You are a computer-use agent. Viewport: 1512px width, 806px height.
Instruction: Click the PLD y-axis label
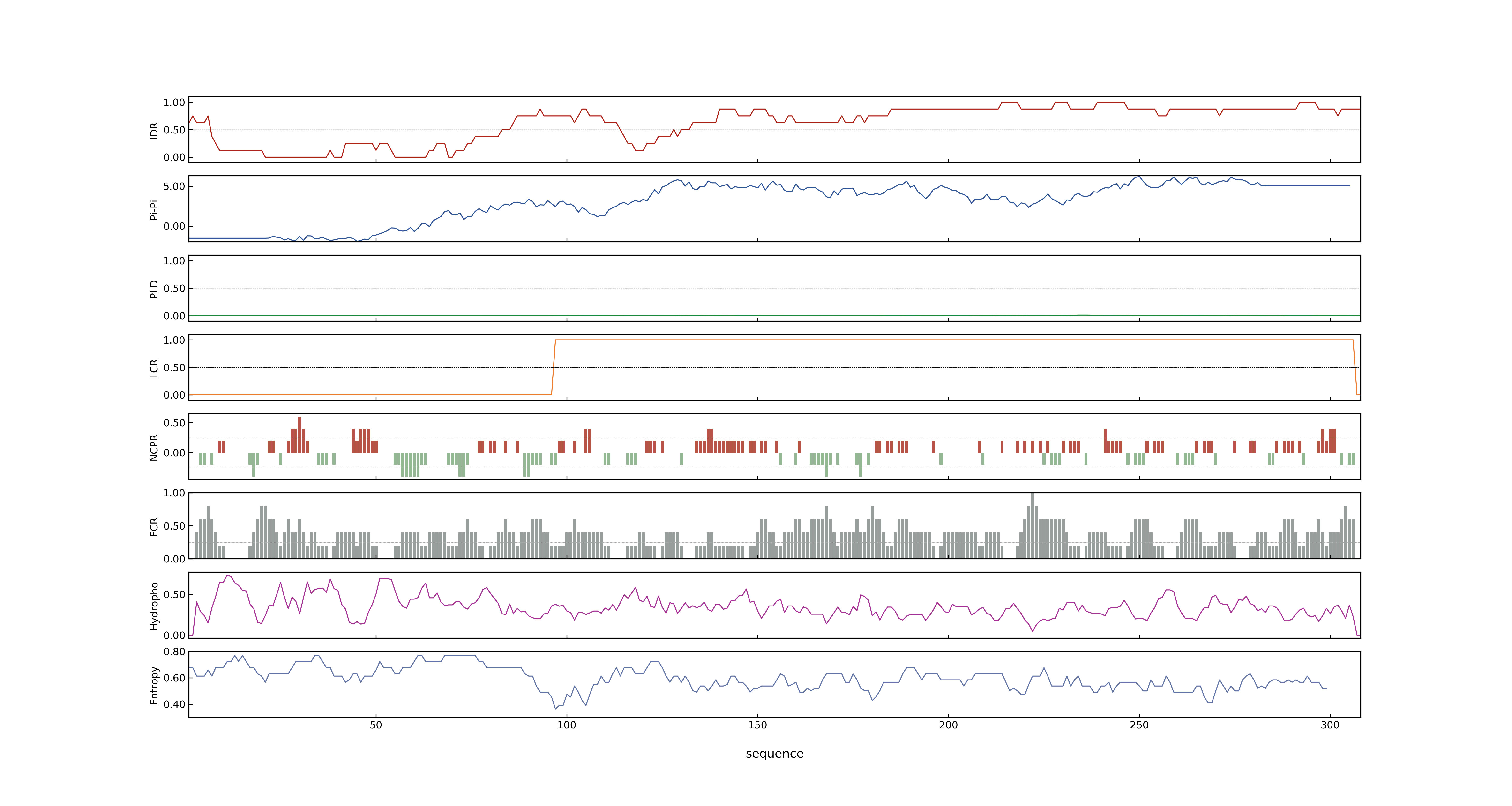(154, 288)
